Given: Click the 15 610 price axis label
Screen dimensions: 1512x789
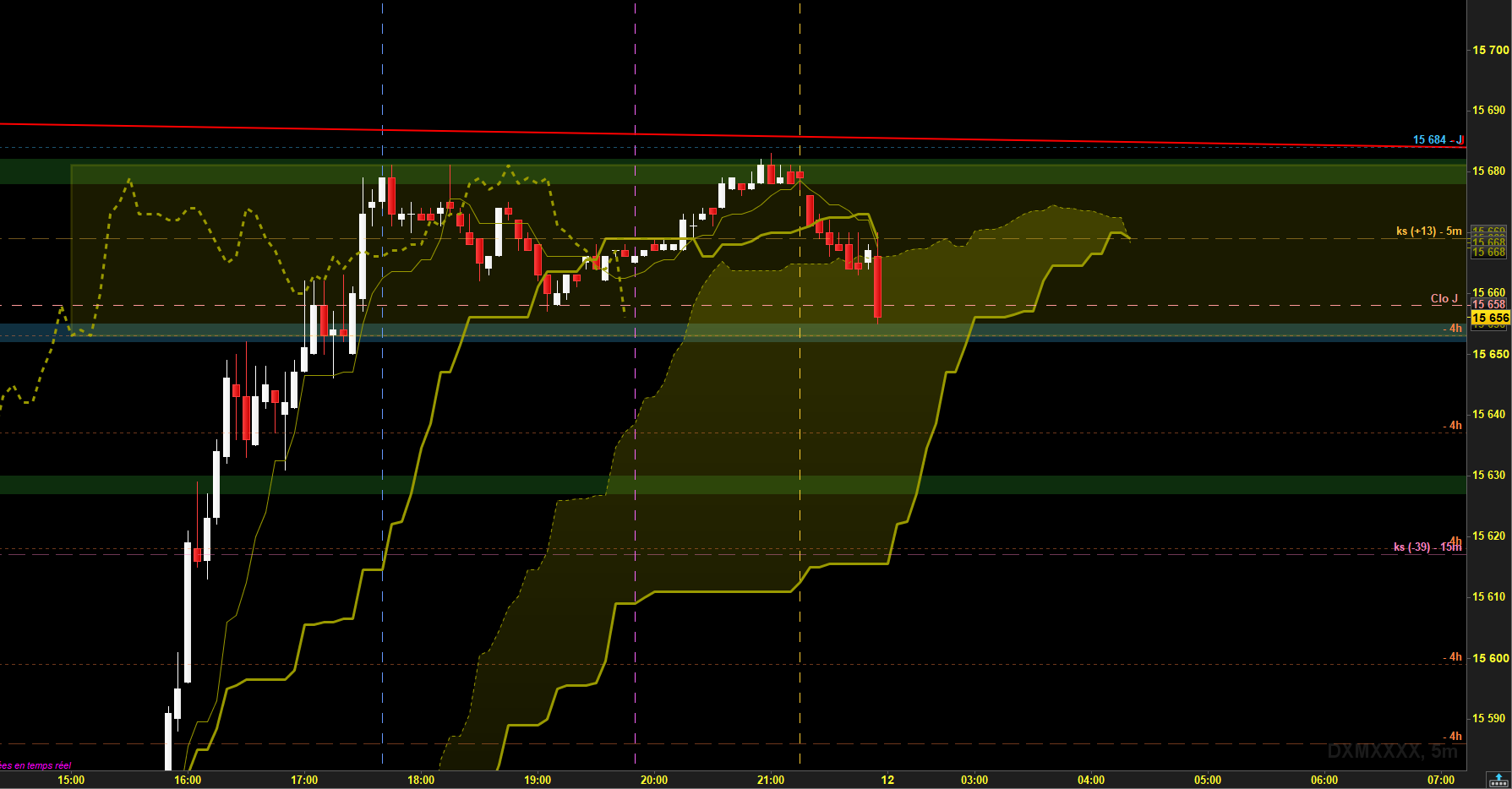Looking at the screenshot, I should [1489, 596].
